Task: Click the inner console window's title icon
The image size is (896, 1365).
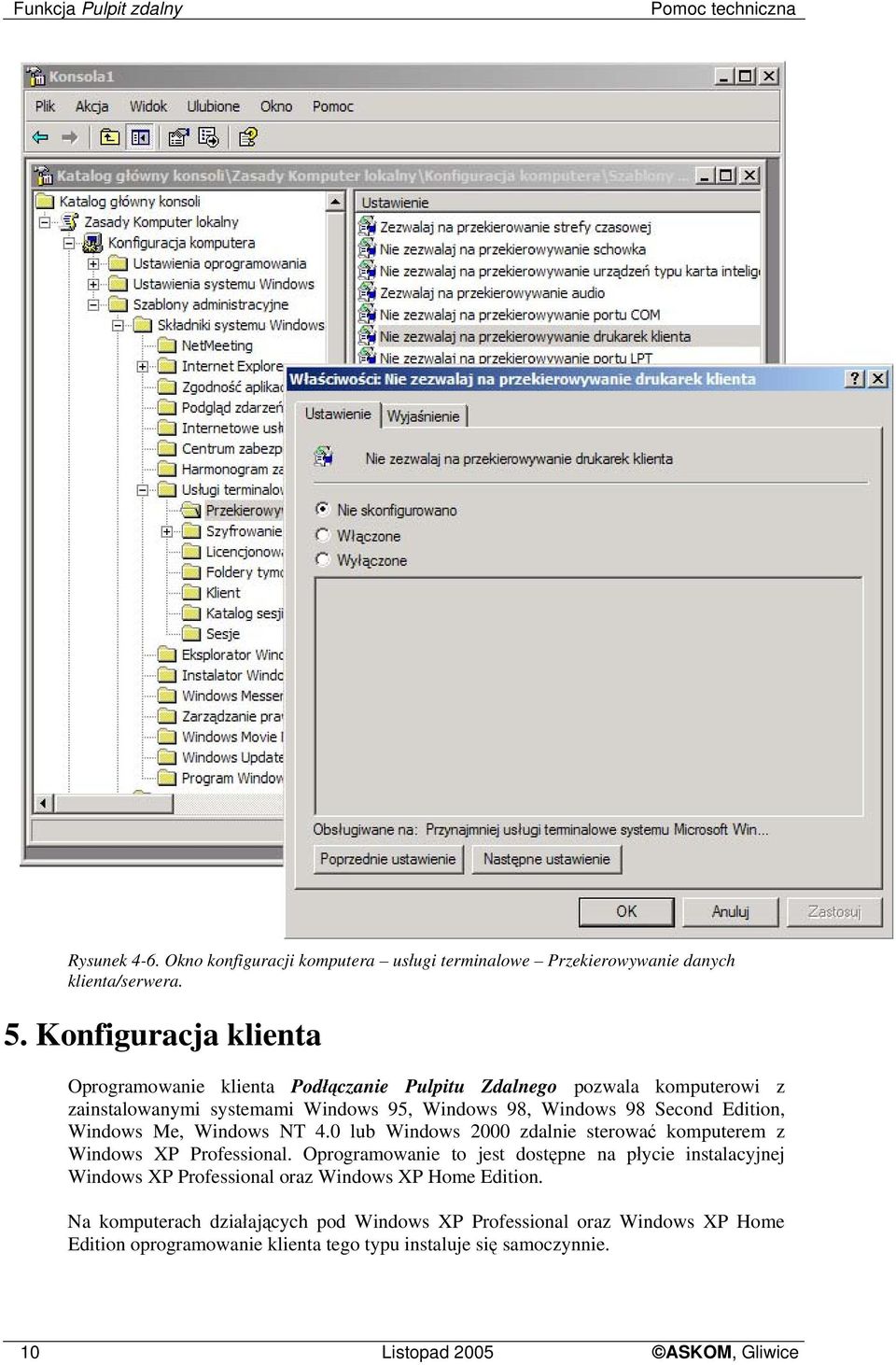Action: pyautogui.click(x=43, y=176)
